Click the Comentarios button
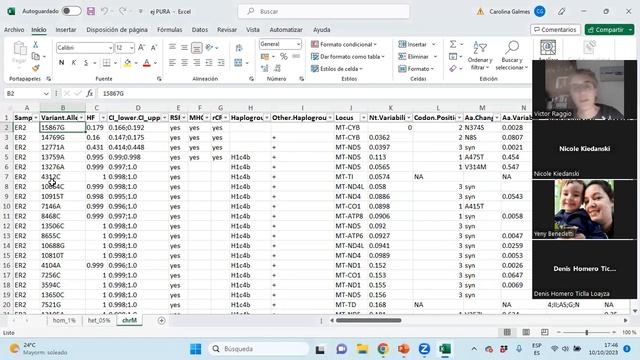Screen dimensions: 640x360 pos(555,30)
